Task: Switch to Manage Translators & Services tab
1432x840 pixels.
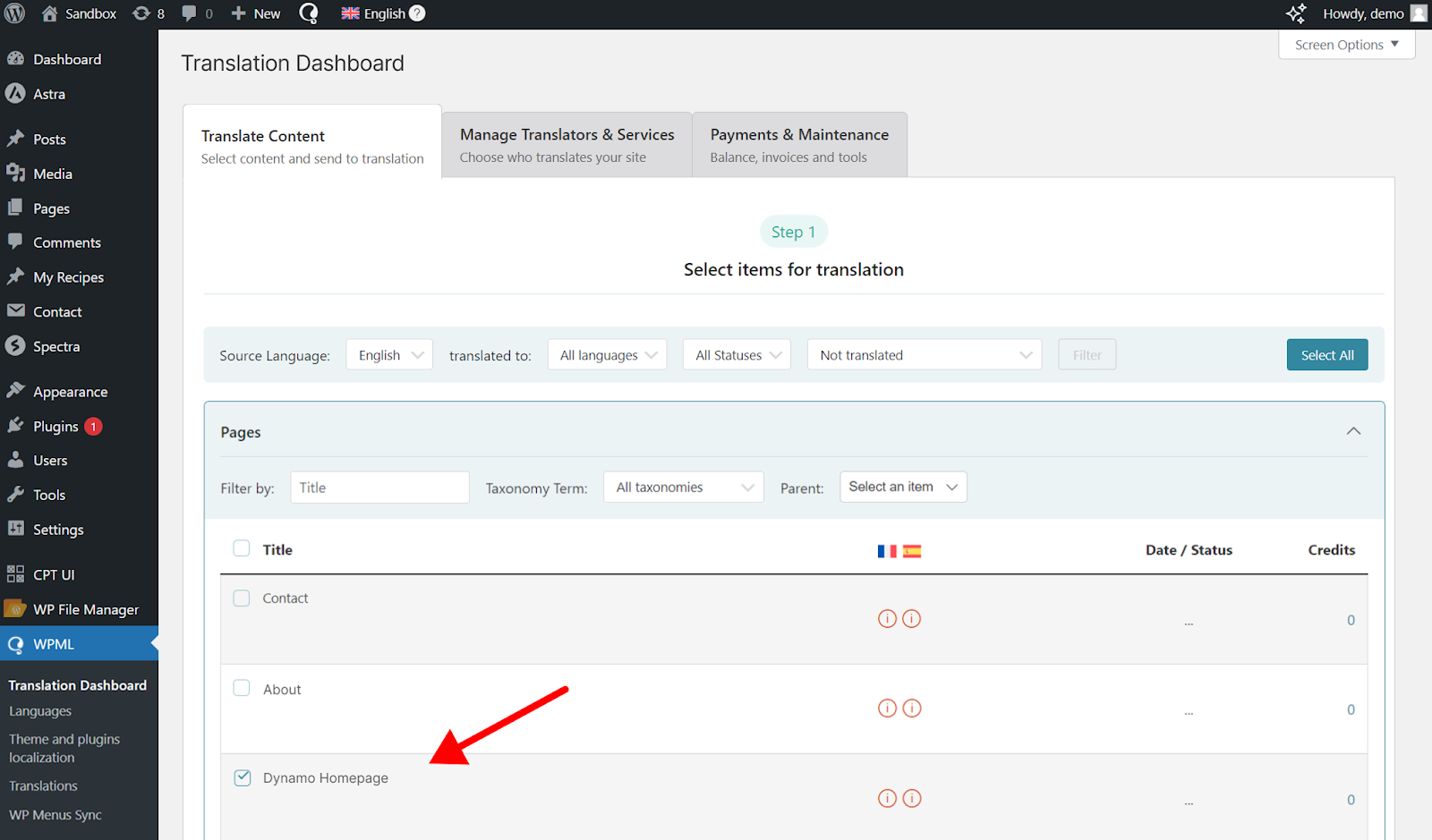Action: 567,145
